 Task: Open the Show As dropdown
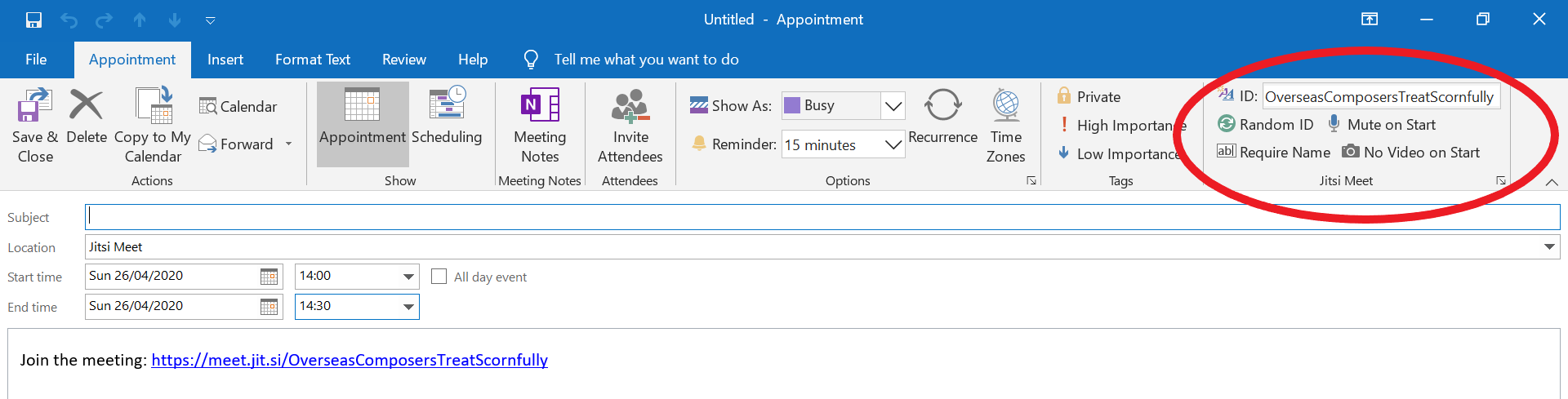point(893,105)
